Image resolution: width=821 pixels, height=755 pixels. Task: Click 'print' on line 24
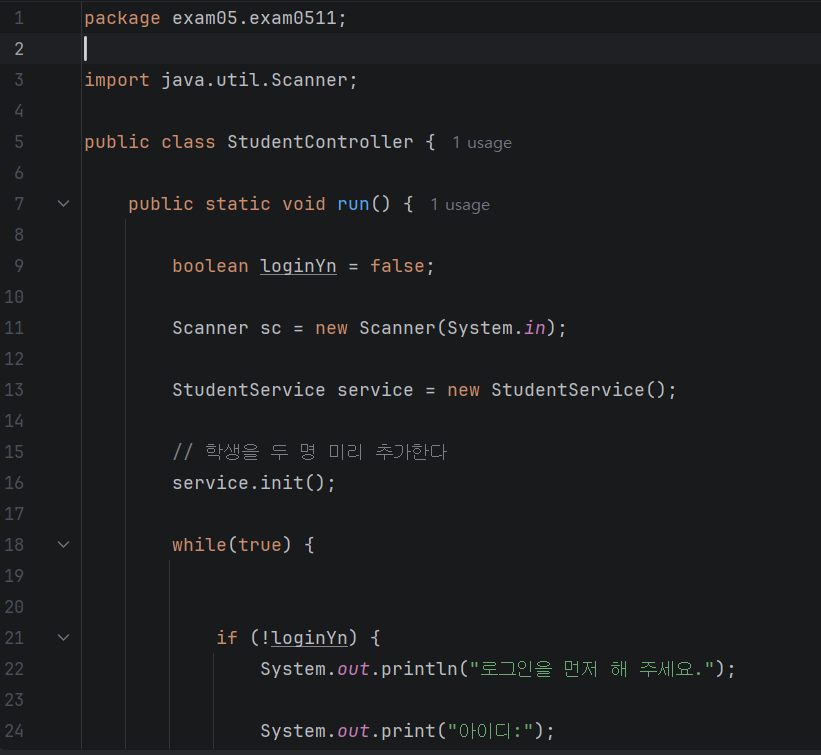(x=408, y=730)
